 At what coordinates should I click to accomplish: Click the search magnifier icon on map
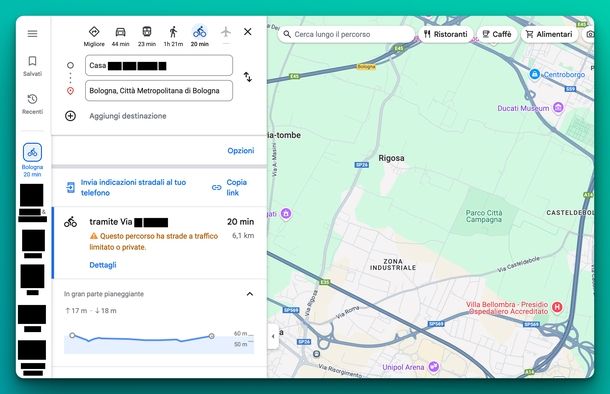(x=287, y=34)
